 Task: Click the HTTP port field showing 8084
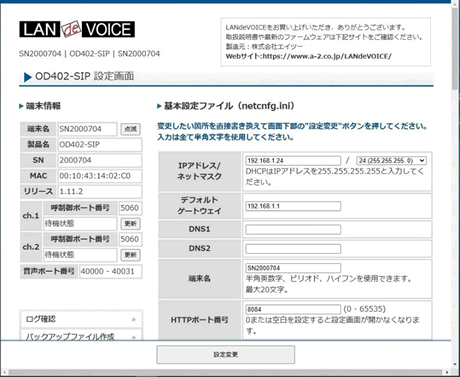click(x=293, y=309)
